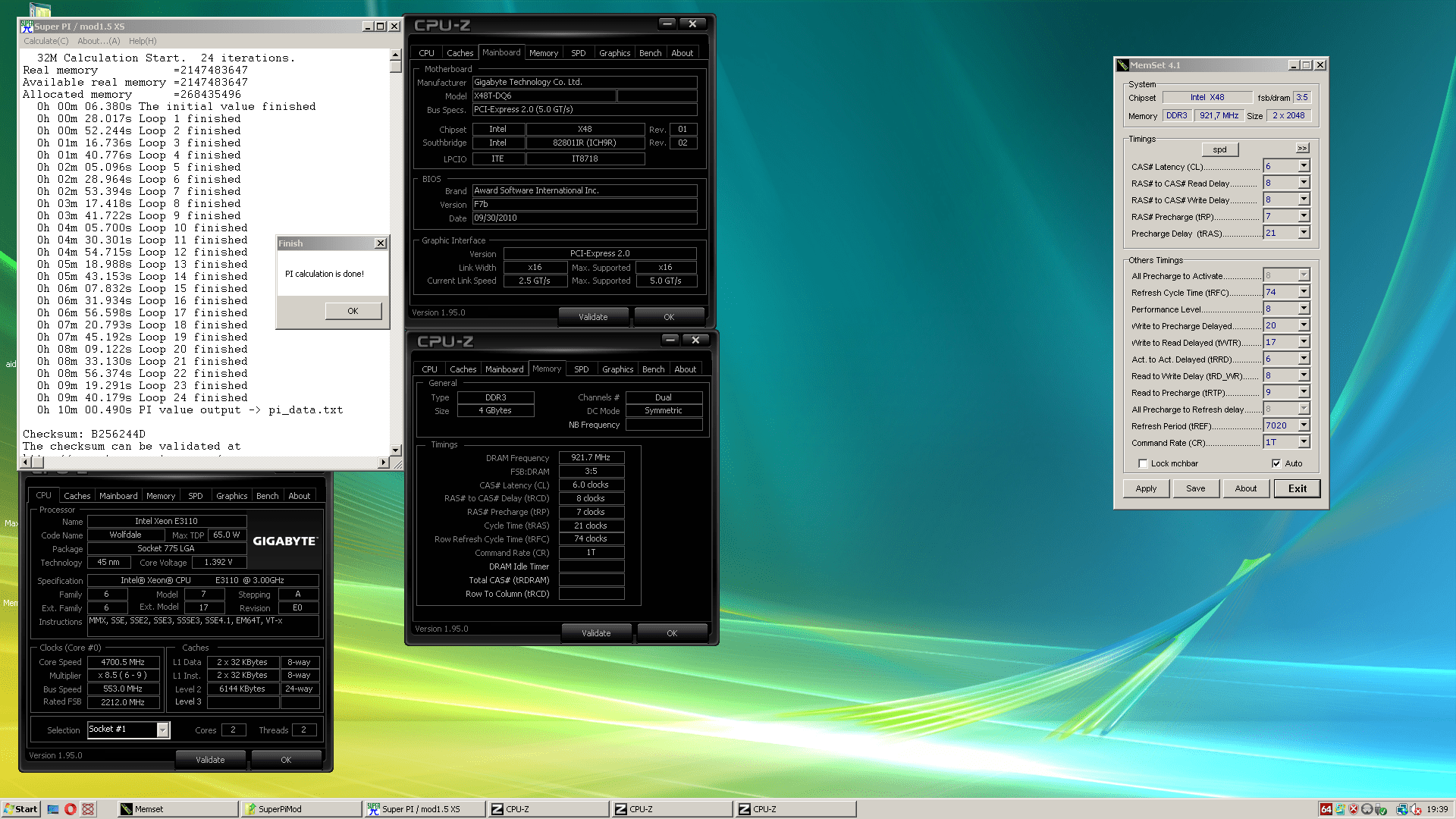Open Graphics tab in Memory CPU-Z window
1456x819 pixels.
pos(617,369)
